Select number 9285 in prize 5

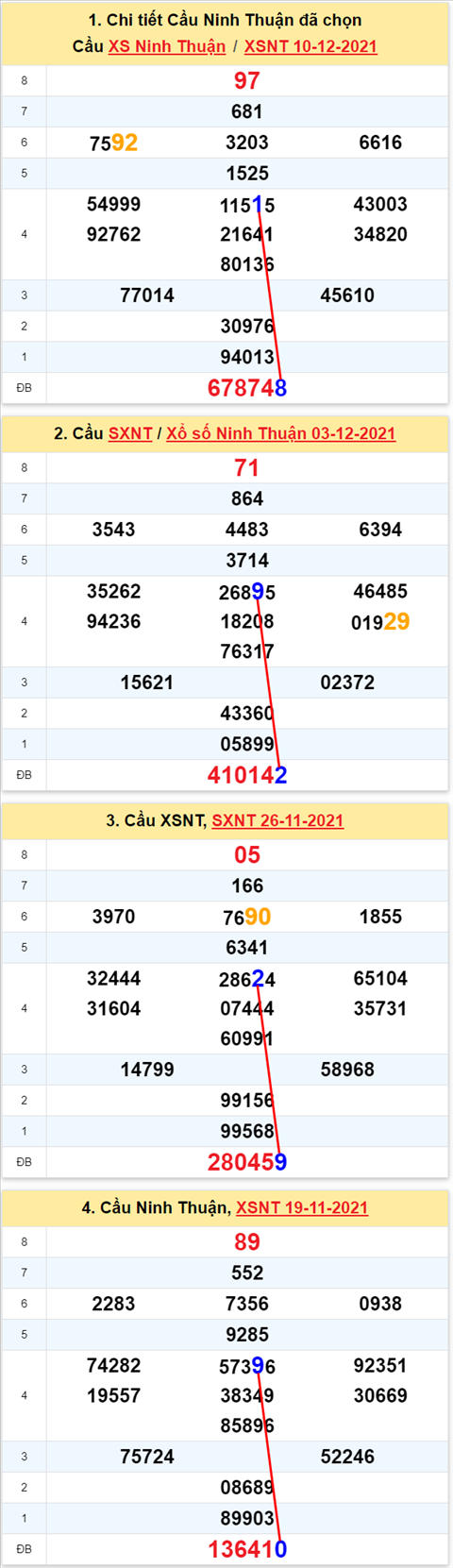[x=247, y=1334]
